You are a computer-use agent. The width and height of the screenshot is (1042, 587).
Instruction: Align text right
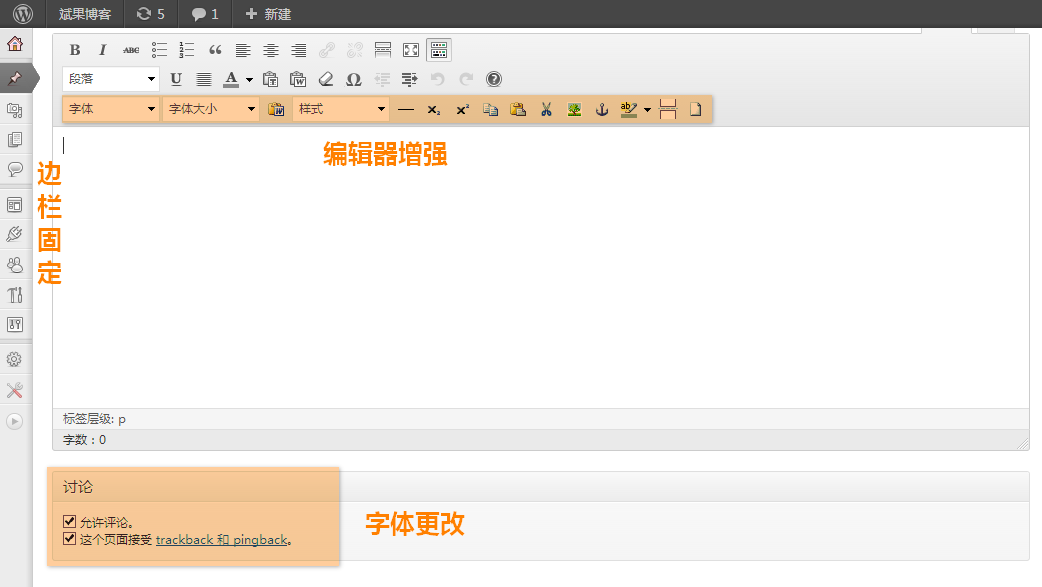[x=298, y=50]
